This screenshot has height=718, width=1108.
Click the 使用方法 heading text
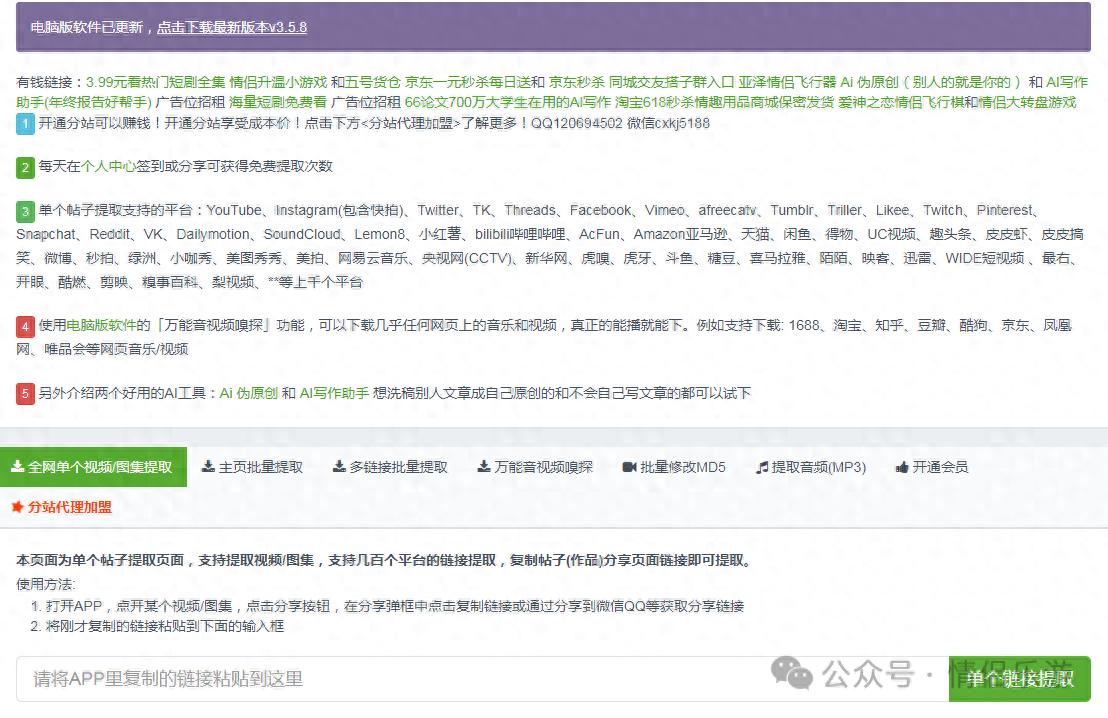45,584
